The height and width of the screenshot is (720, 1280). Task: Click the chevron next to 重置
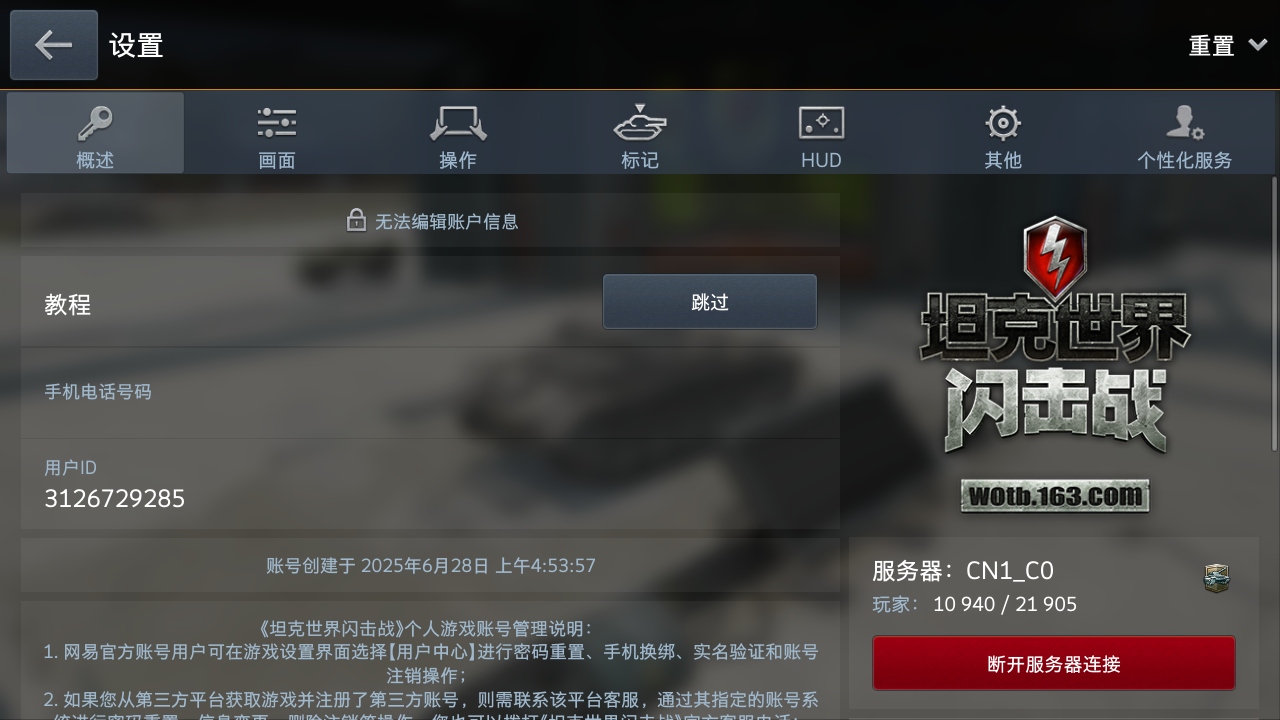point(1258,45)
